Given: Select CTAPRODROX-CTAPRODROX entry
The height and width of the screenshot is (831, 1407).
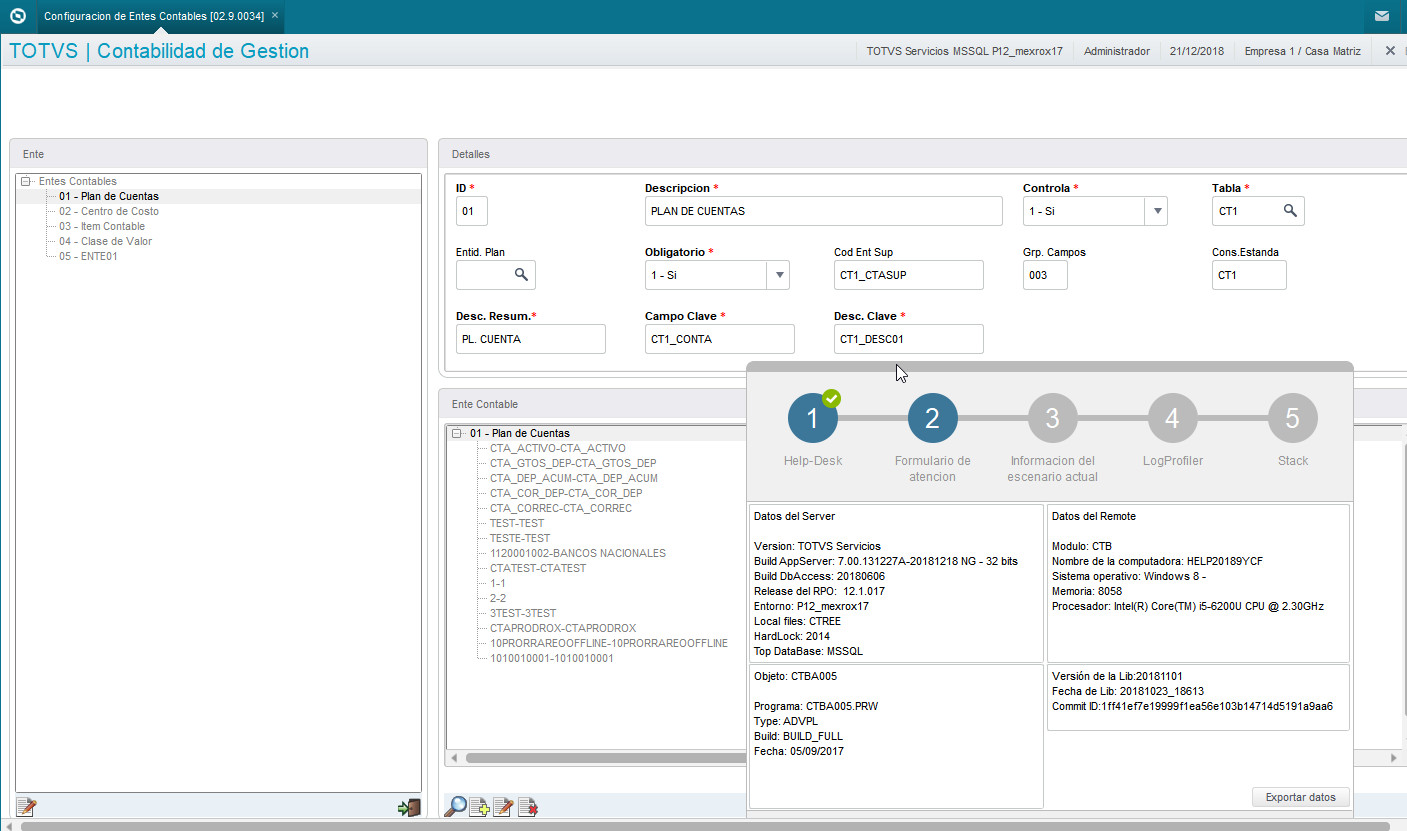Looking at the screenshot, I should (563, 628).
